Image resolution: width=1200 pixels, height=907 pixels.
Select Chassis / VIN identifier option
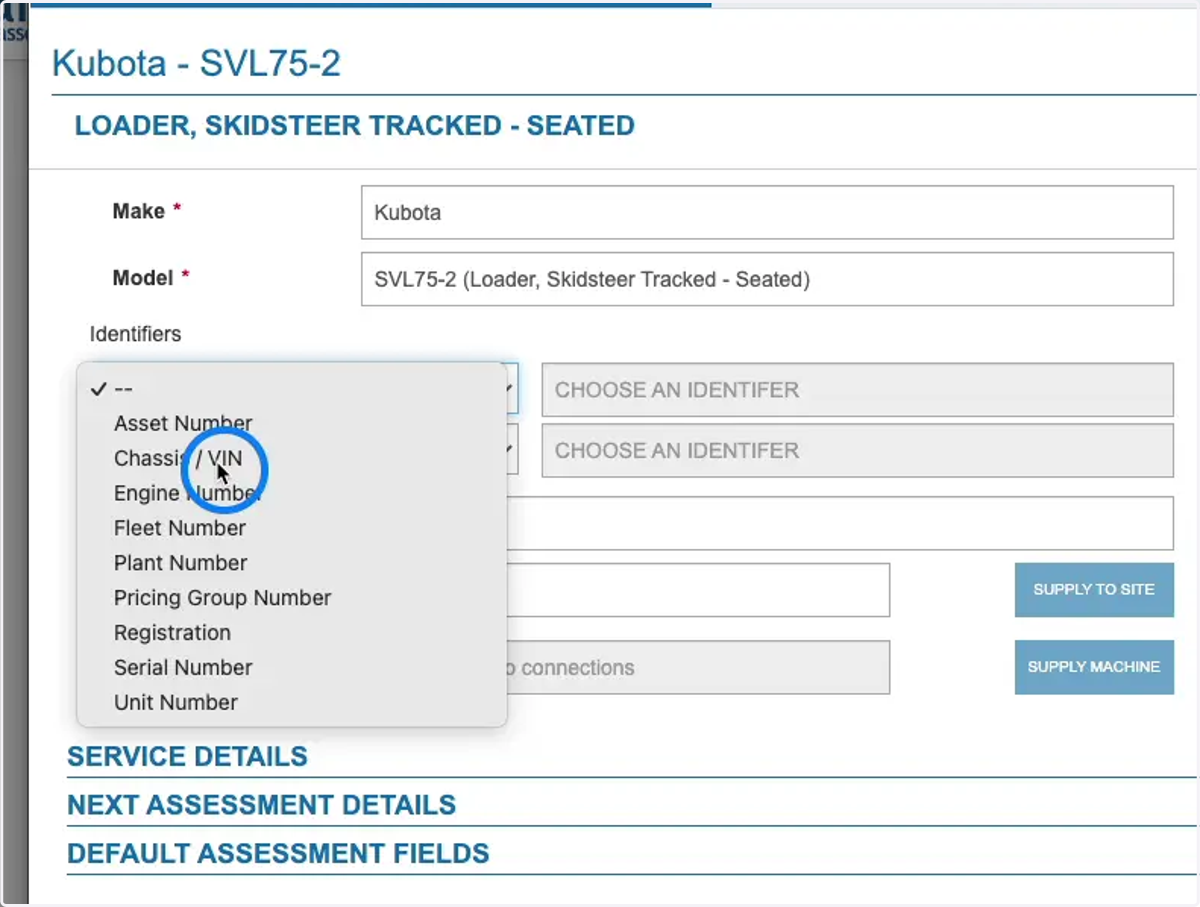click(x=291, y=459)
